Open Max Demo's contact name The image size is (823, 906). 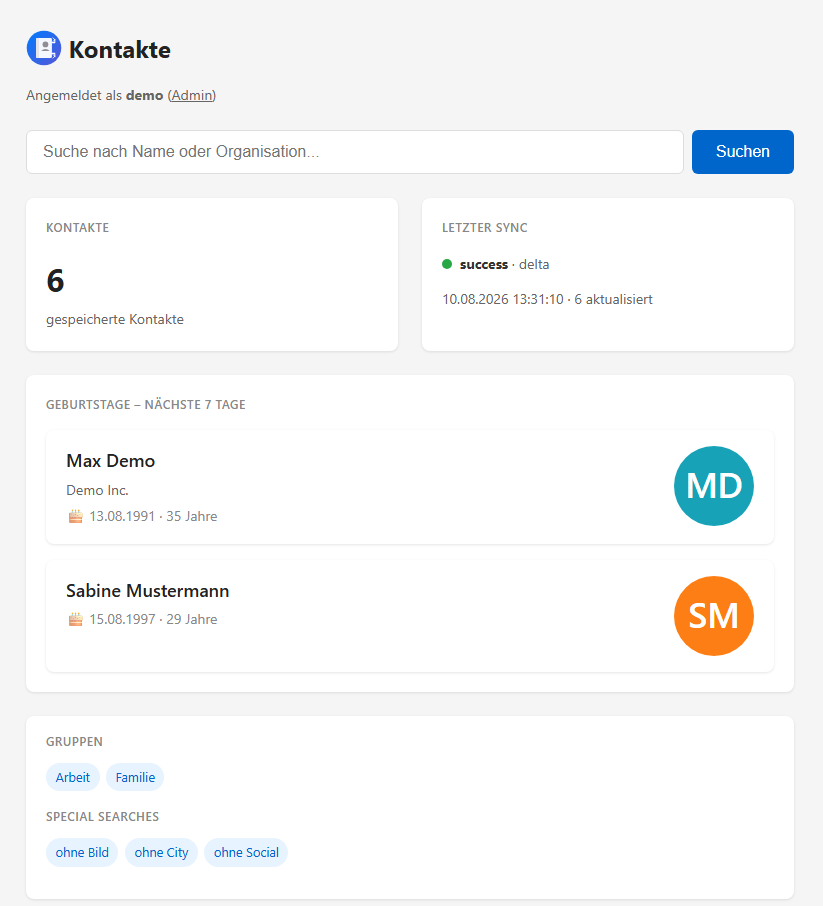110,461
